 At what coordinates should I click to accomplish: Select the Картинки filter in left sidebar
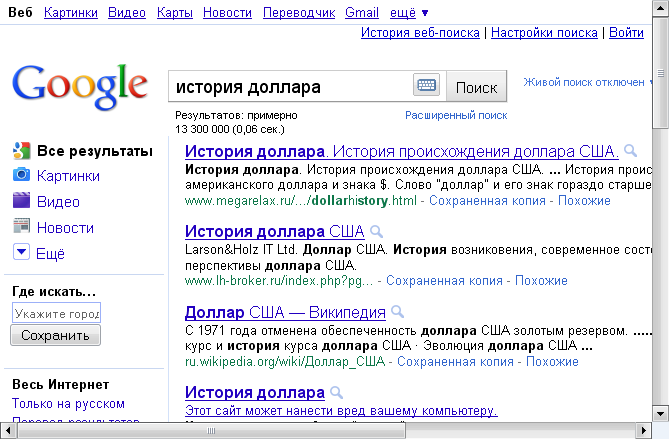(68, 176)
